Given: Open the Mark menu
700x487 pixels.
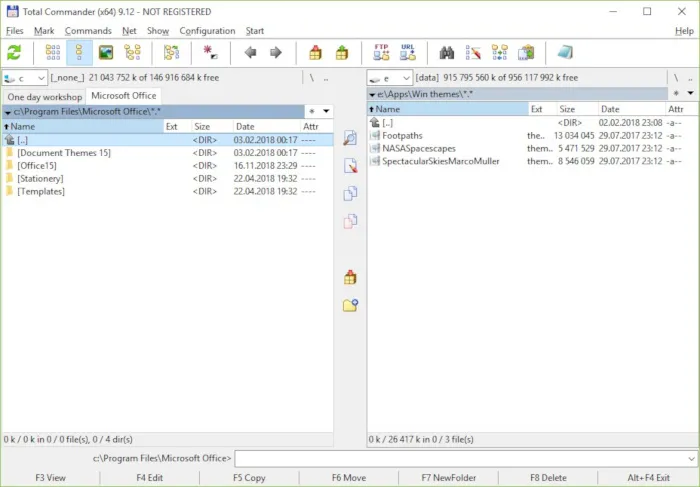Looking at the screenshot, I should pos(44,31).
